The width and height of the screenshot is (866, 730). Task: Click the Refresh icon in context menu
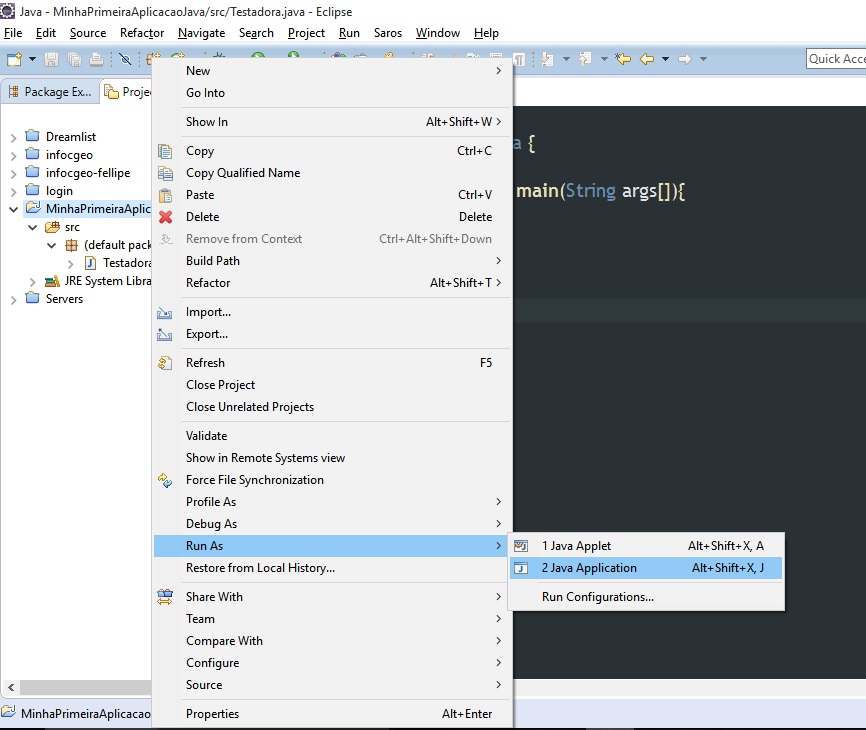165,363
